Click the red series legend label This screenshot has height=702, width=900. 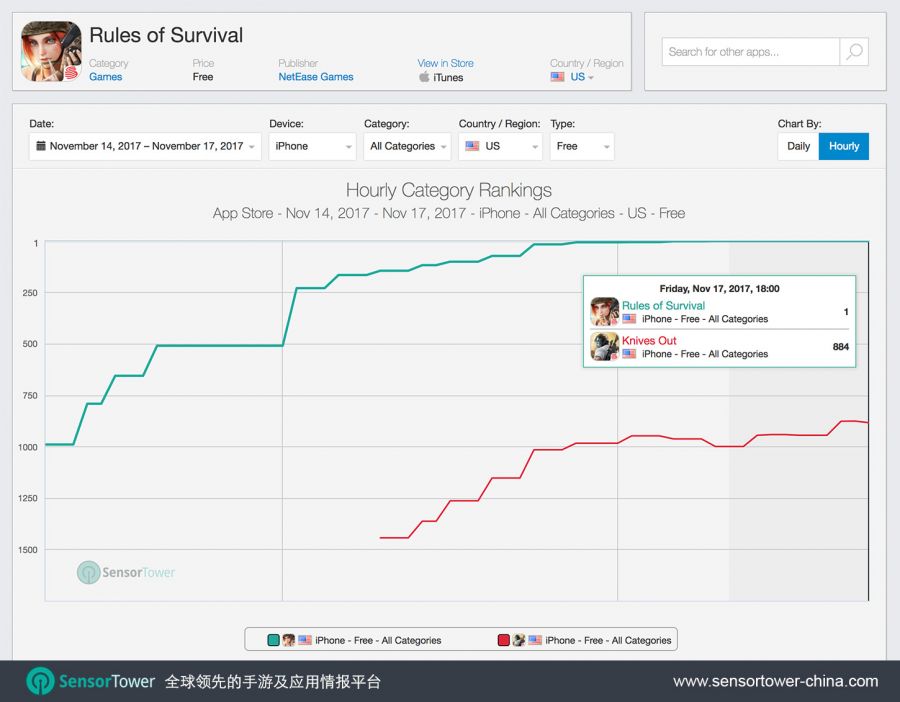pos(608,640)
